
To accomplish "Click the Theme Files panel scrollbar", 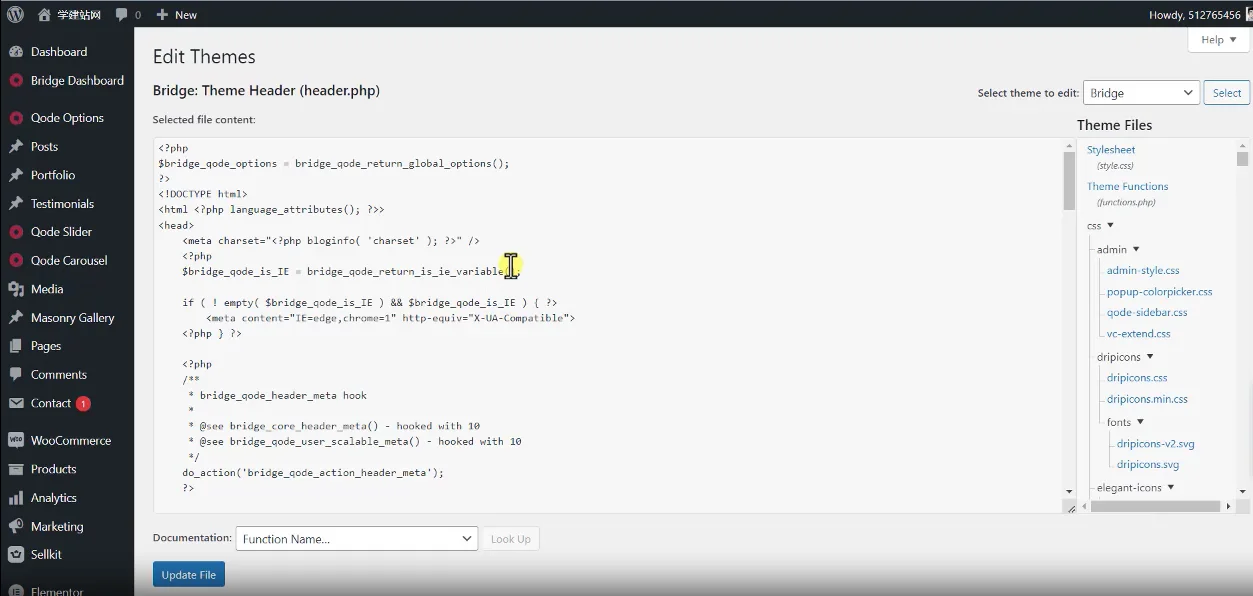I will coord(1243,160).
